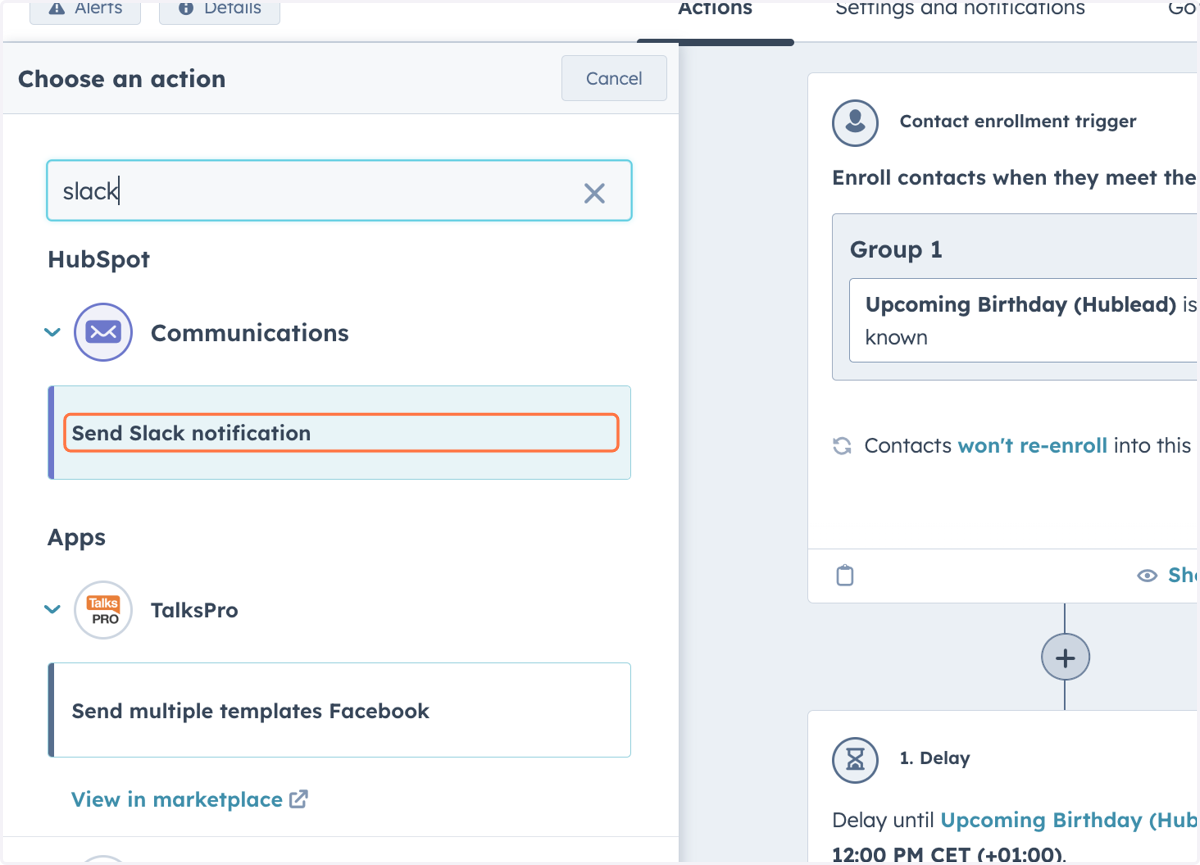Click the Apps section heading

(77, 538)
